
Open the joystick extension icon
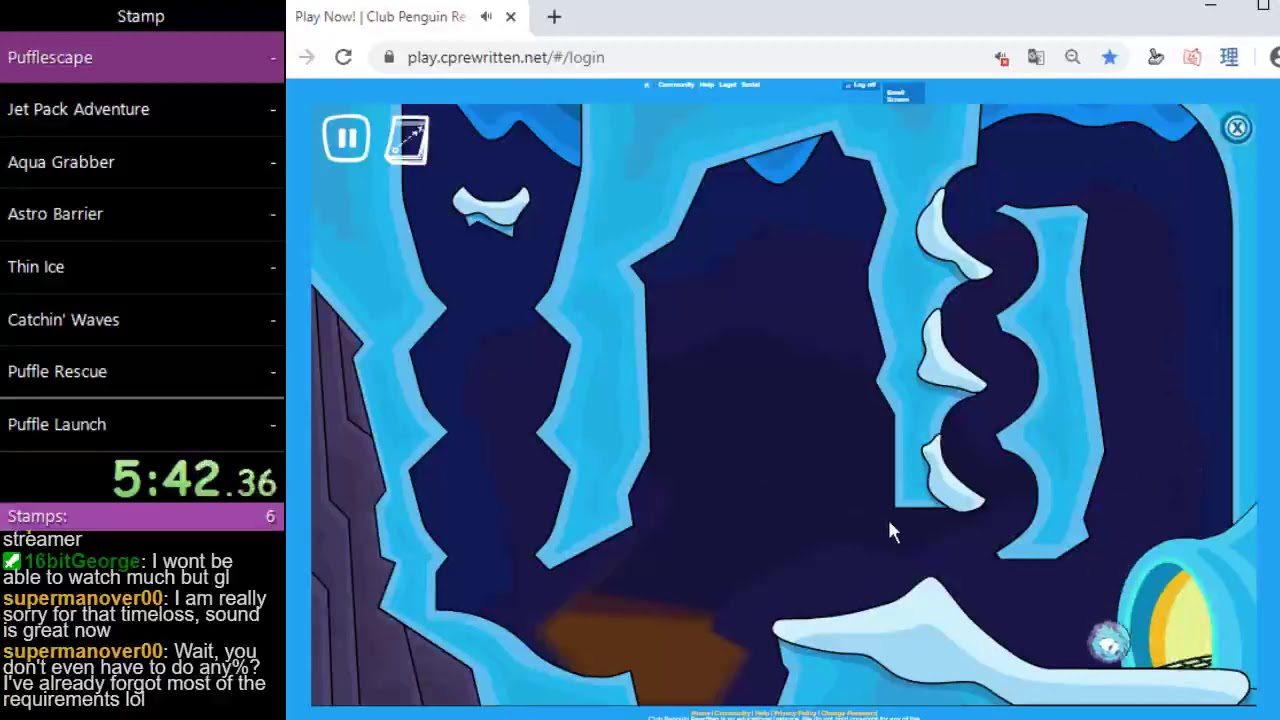click(1156, 58)
